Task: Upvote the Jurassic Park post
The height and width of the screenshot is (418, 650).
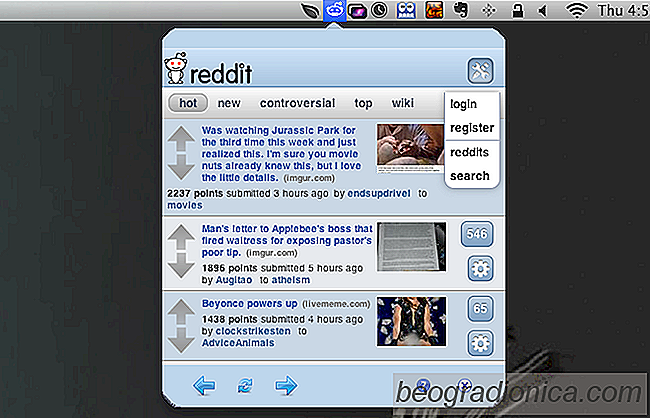Action: point(181,139)
